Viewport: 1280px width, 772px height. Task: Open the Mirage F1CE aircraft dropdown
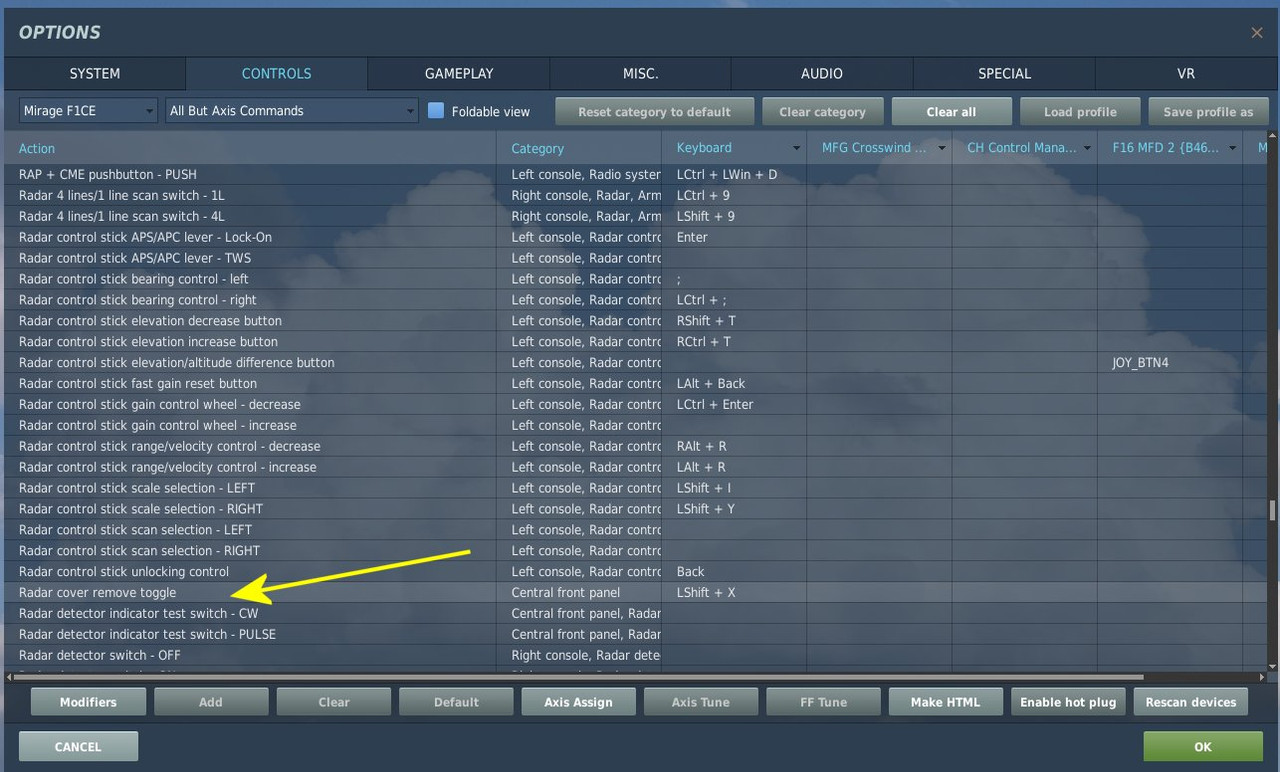click(x=89, y=111)
